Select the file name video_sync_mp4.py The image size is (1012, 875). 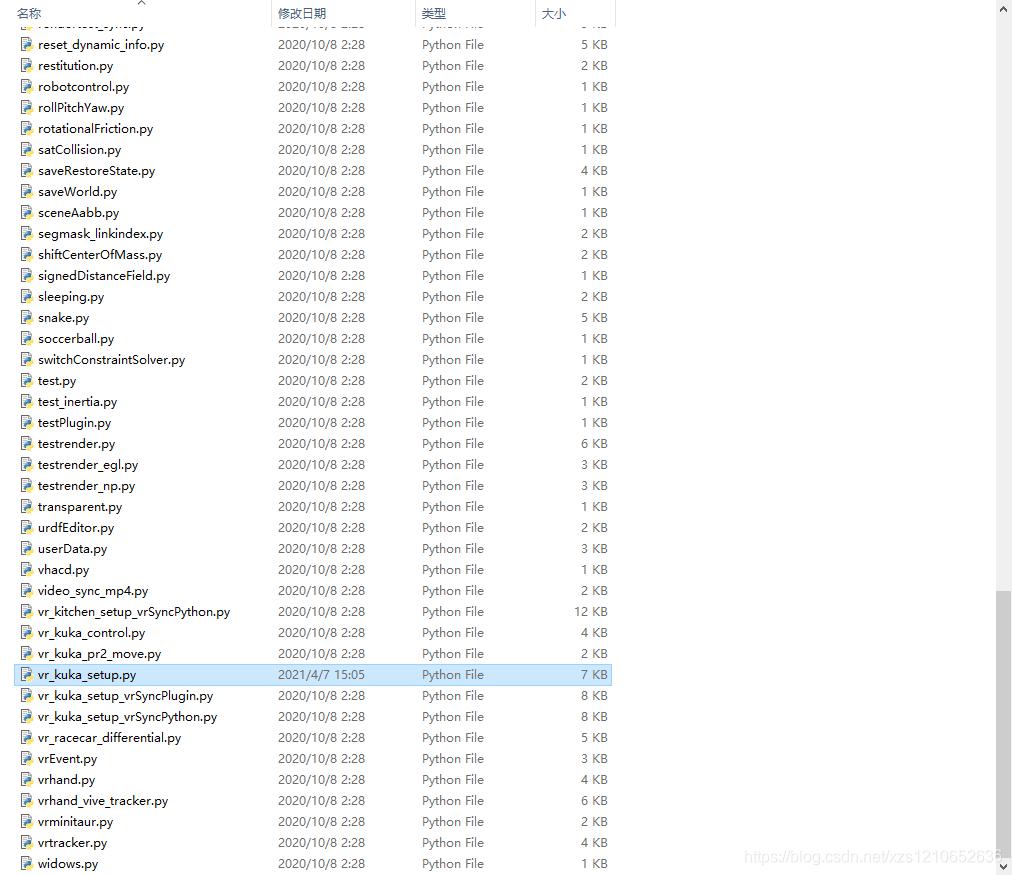93,590
